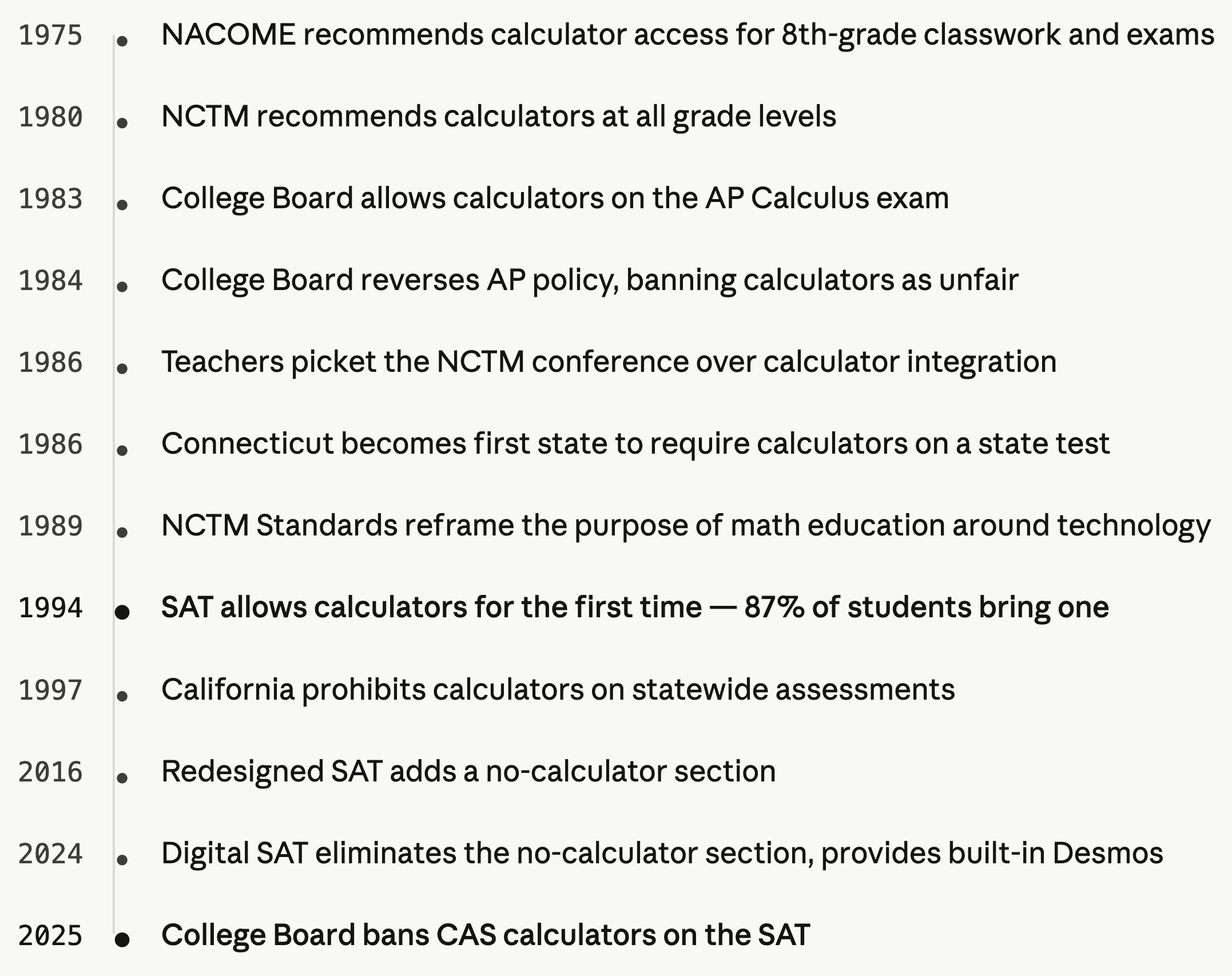Click the marker dot beside 2024
The width and height of the screenshot is (1232, 976).
click(x=122, y=859)
